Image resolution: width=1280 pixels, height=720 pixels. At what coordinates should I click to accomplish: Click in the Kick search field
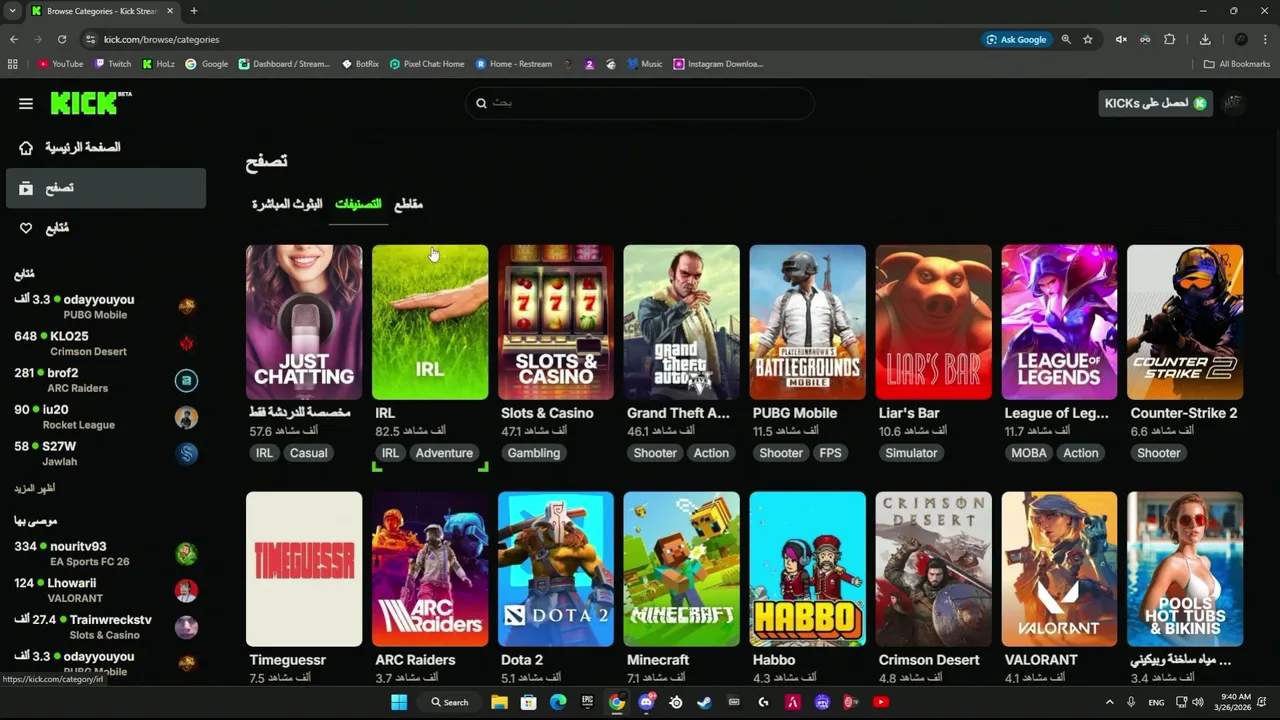640,103
